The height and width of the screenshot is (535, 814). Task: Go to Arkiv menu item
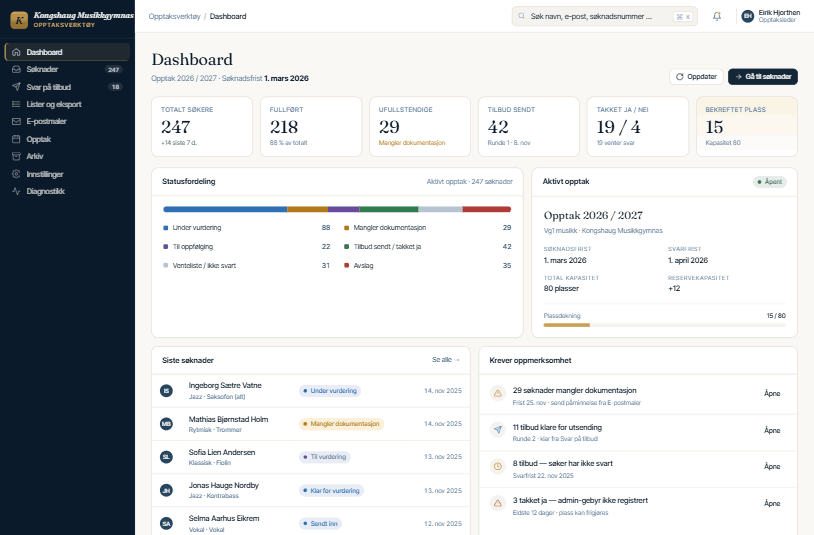67,156
